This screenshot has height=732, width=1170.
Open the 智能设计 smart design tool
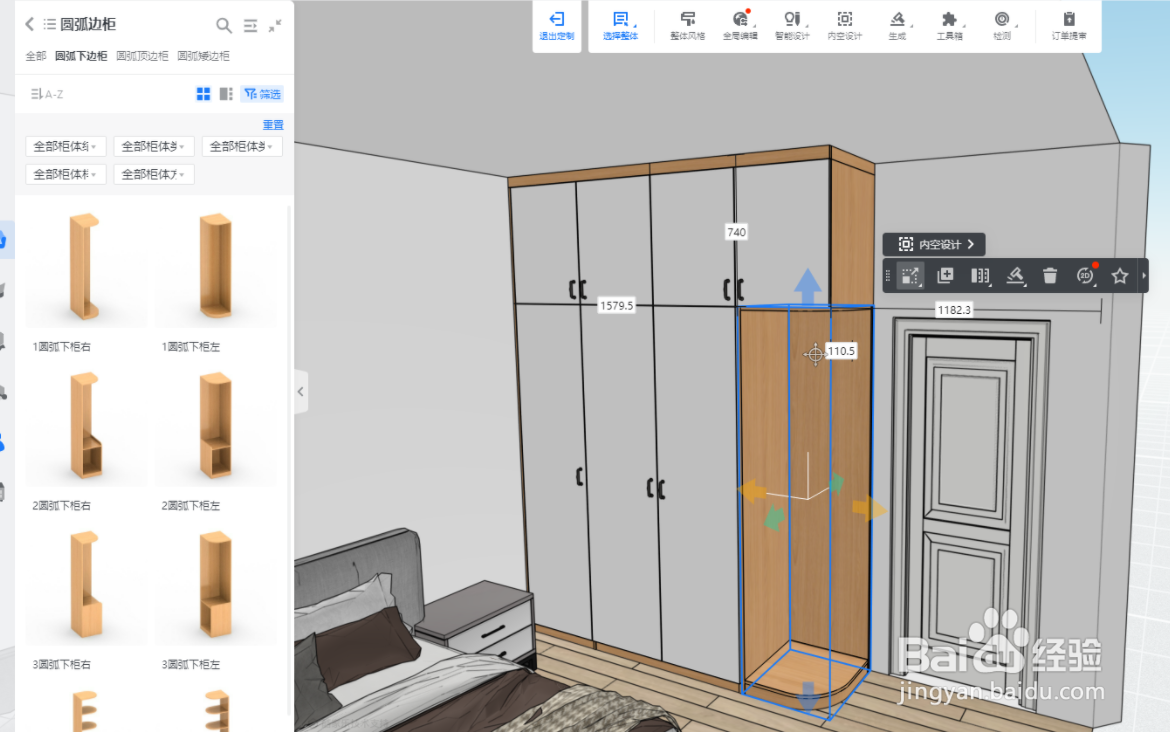pyautogui.click(x=792, y=25)
